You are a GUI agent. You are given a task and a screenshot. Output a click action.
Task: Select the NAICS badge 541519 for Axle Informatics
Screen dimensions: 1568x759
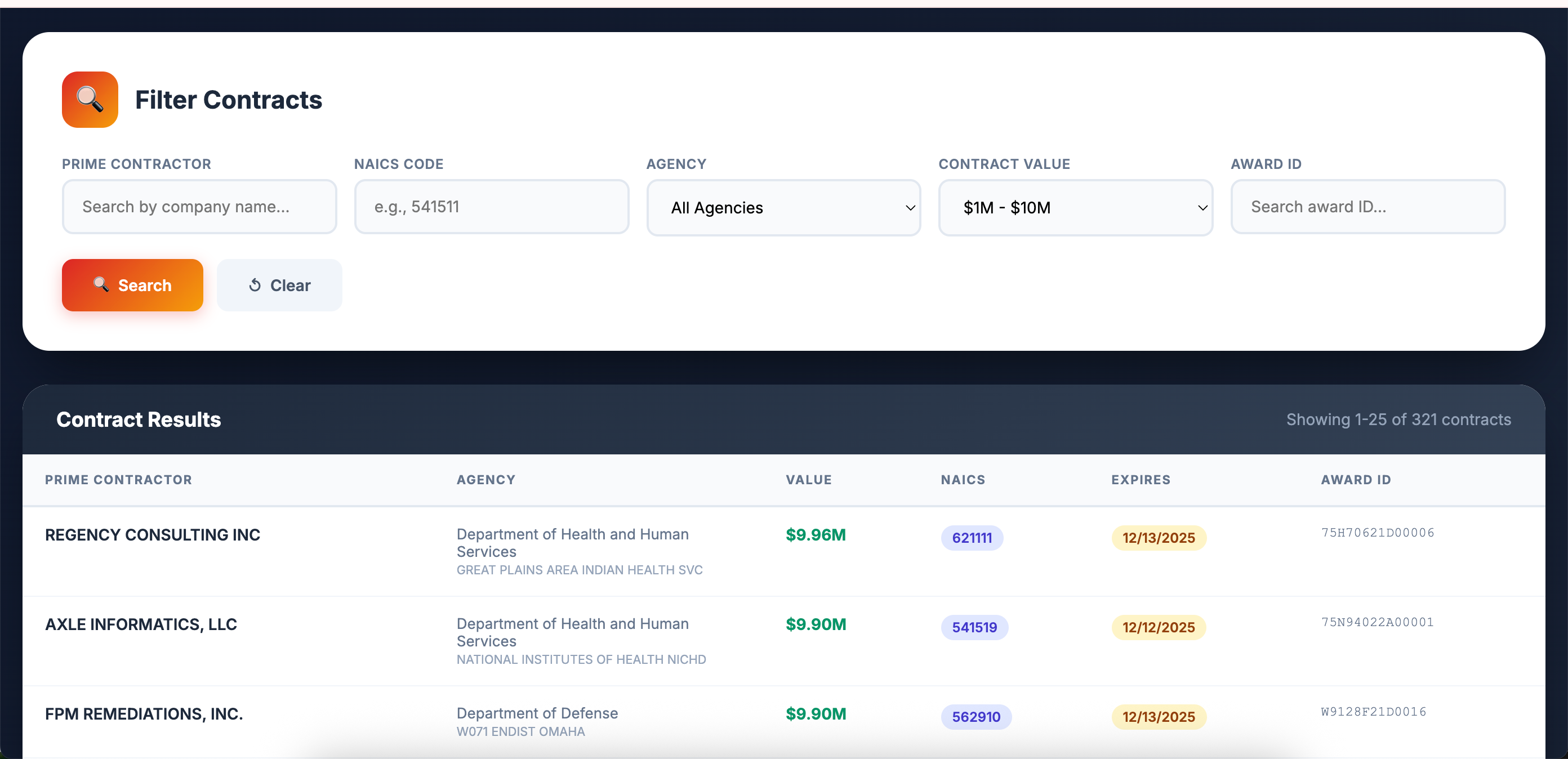pos(974,627)
